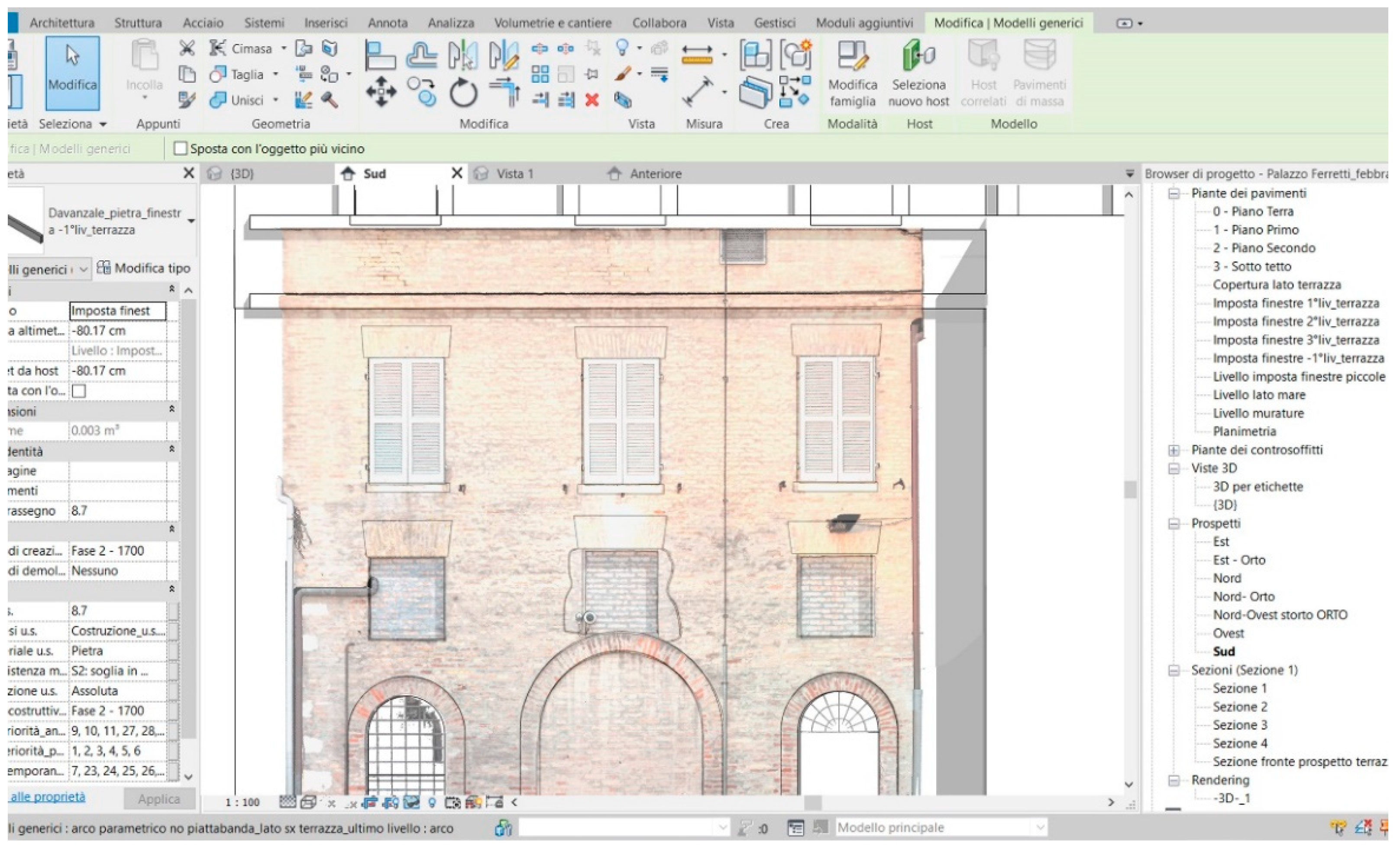Click the red Delete X icon

pos(592,100)
